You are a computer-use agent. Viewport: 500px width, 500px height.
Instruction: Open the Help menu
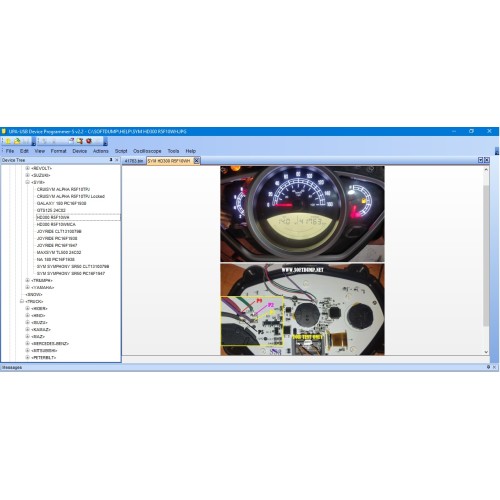point(191,151)
